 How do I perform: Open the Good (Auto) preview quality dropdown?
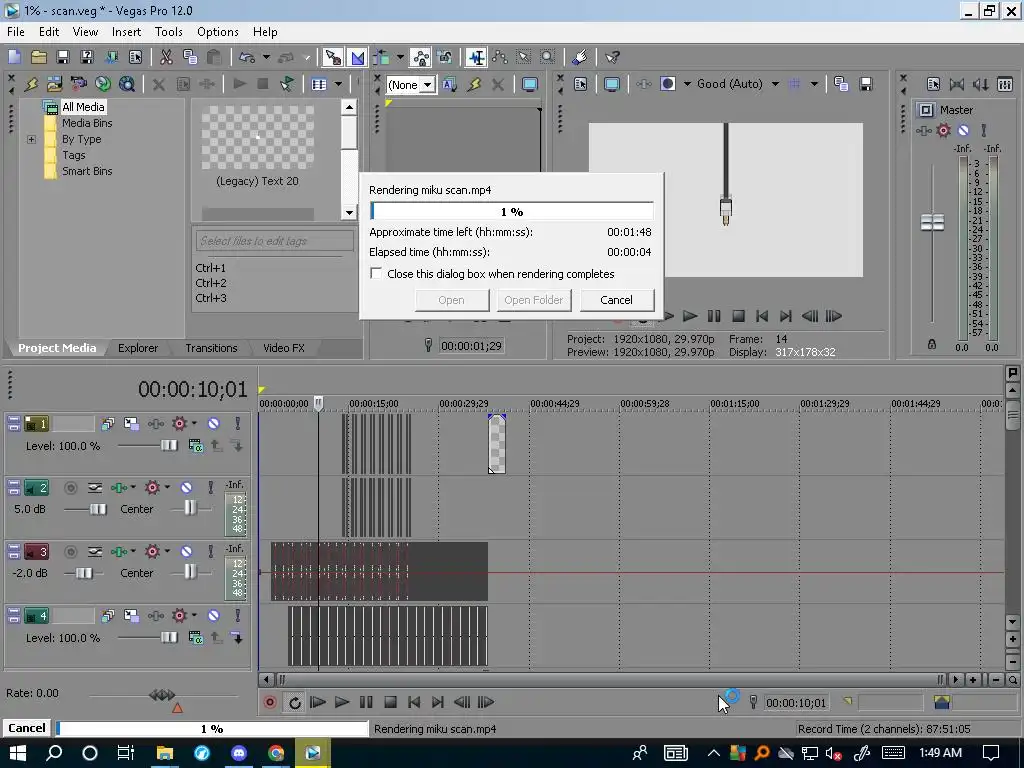point(775,84)
